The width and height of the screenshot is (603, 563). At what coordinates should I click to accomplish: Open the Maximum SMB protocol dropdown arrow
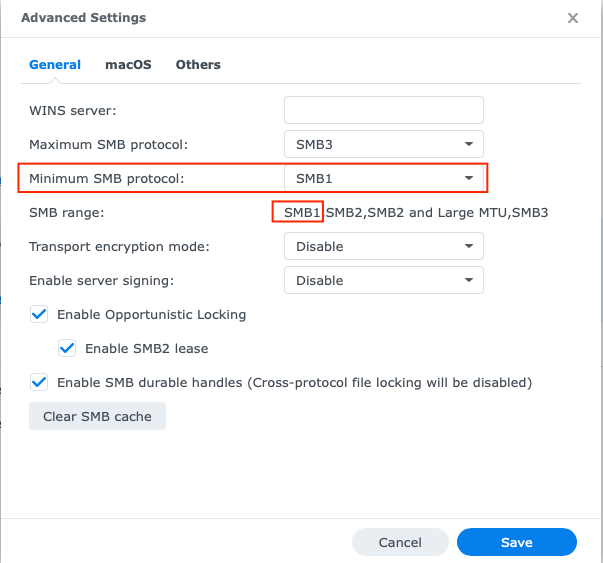click(x=468, y=144)
